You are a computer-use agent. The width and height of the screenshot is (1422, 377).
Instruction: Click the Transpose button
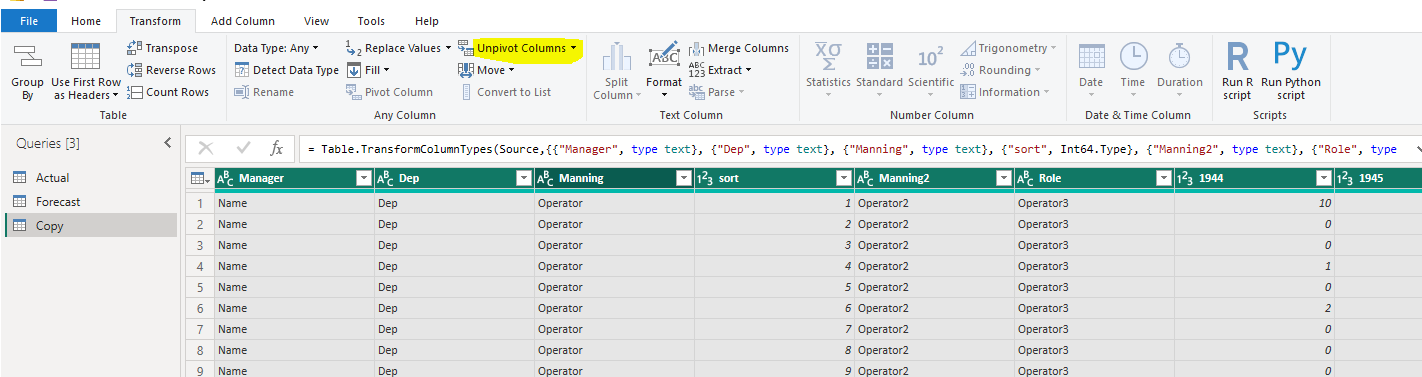tap(163, 48)
